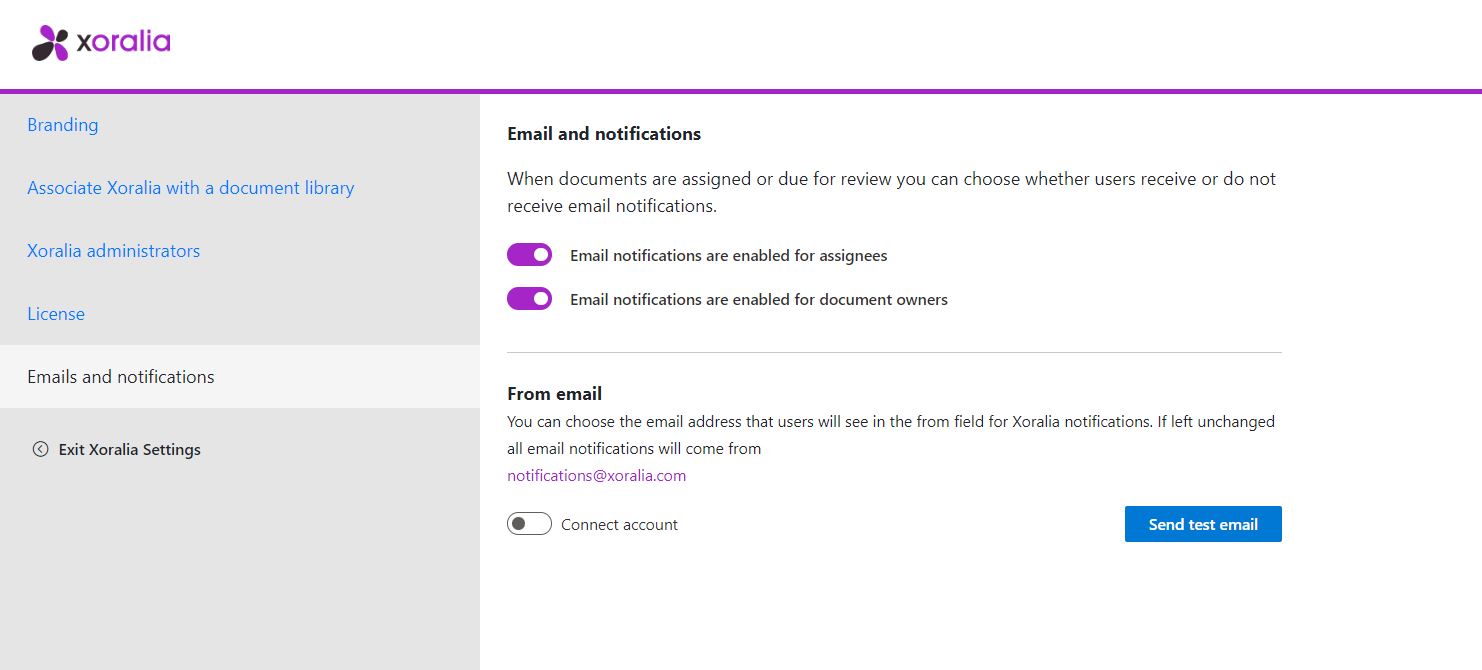Open the Branding settings page
Screen dimensions: 1482x670
[63, 125]
